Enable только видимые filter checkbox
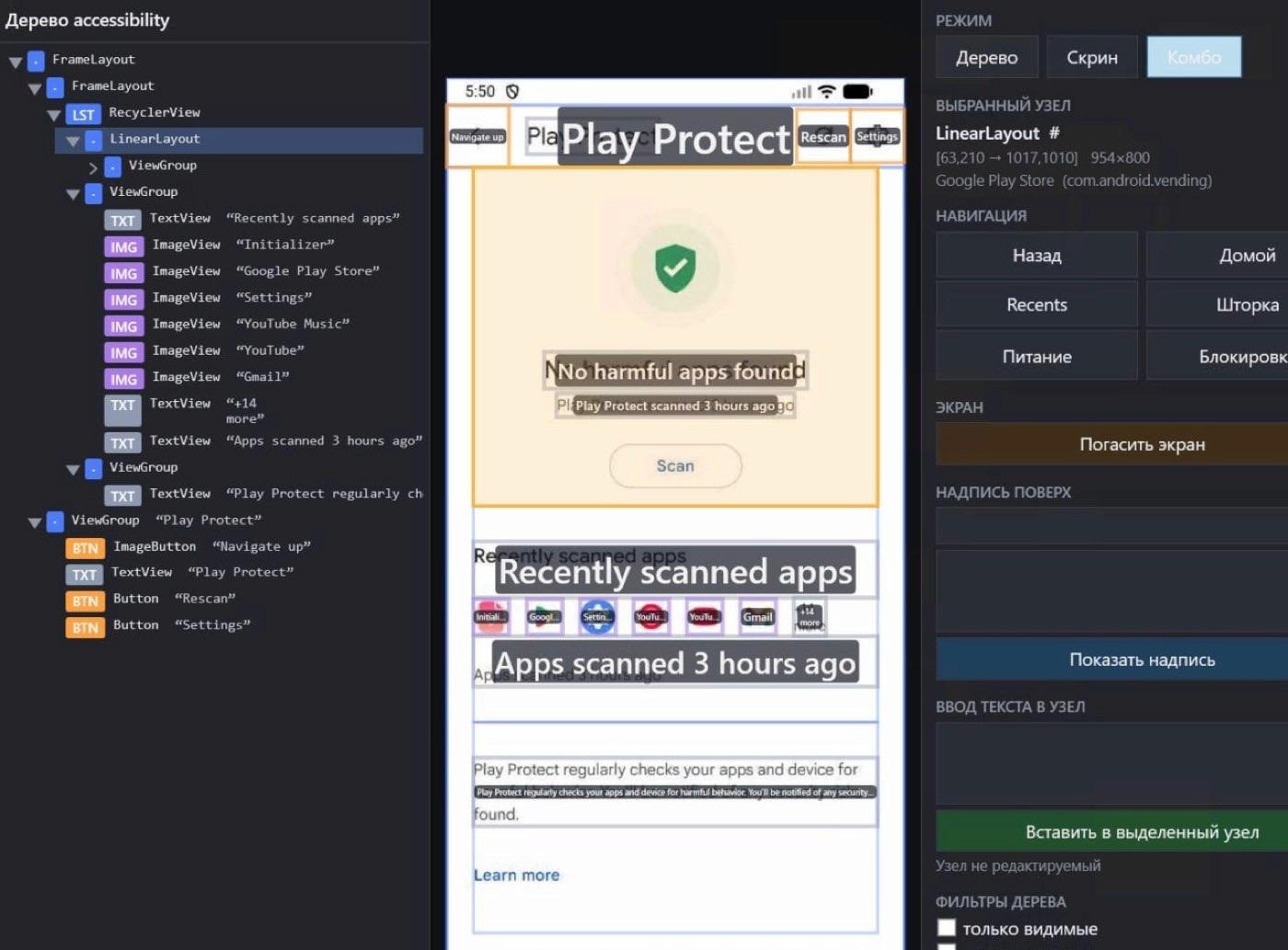Viewport: 1288px width, 950px height. pyautogui.click(x=947, y=928)
